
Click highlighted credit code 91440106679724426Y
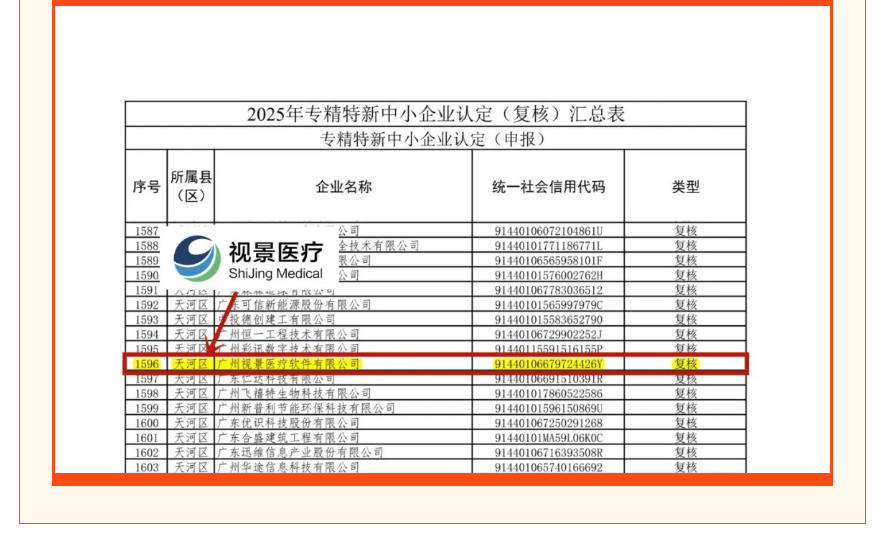549,364
